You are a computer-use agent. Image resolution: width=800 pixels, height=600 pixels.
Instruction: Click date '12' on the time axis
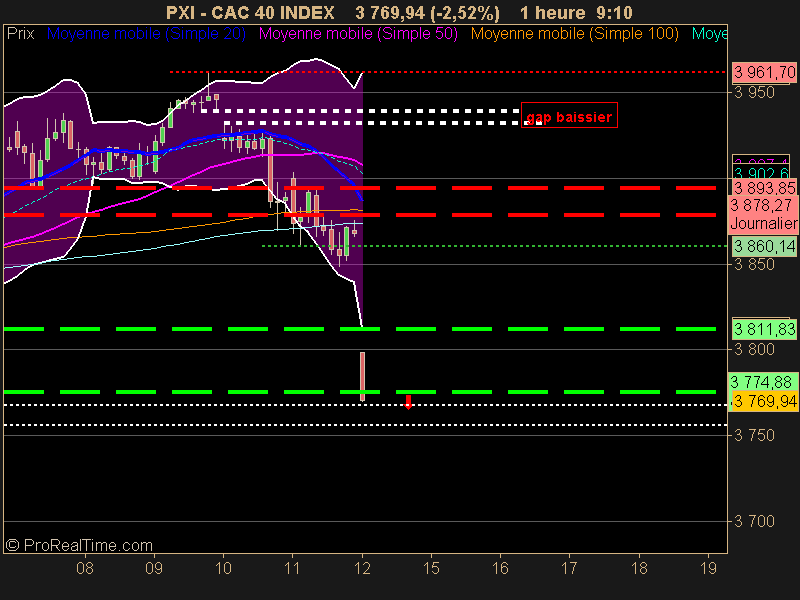362,568
